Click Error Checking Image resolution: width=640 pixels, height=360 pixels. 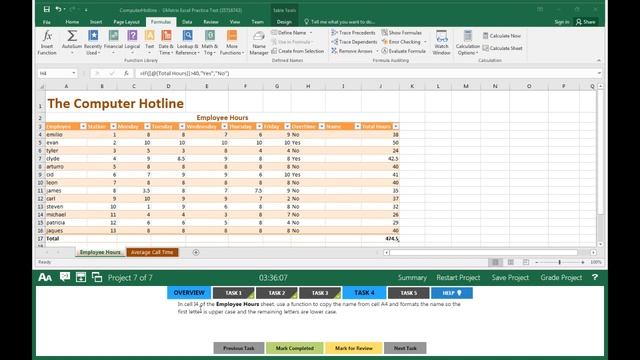401,42
